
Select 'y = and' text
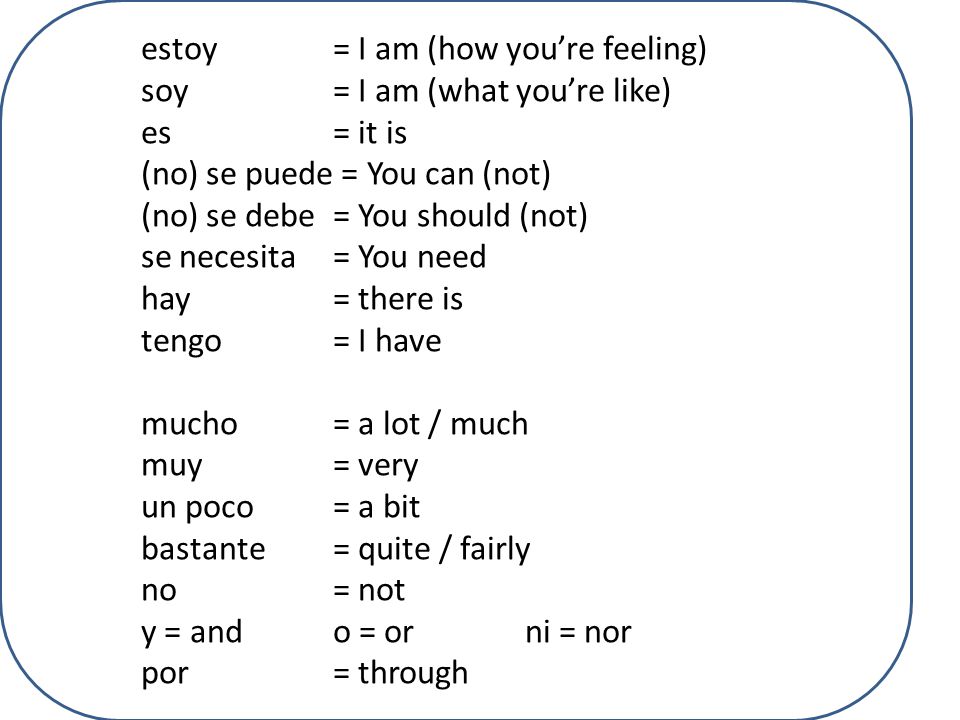coord(192,632)
